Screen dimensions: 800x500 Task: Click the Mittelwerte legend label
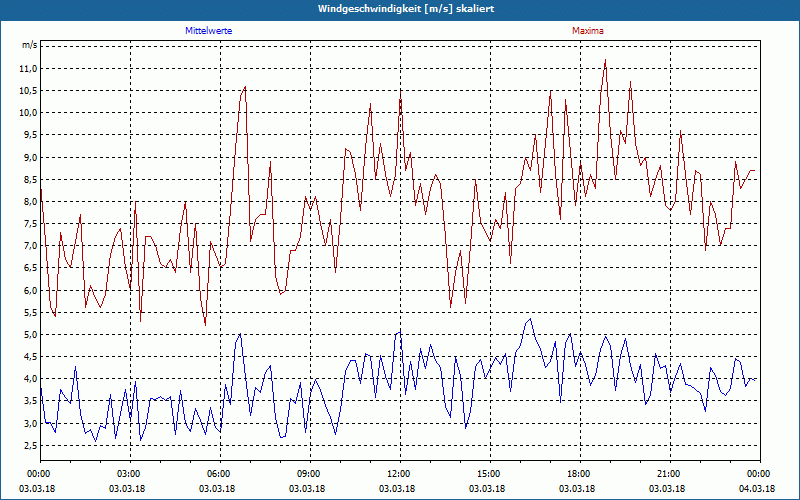pos(208,31)
